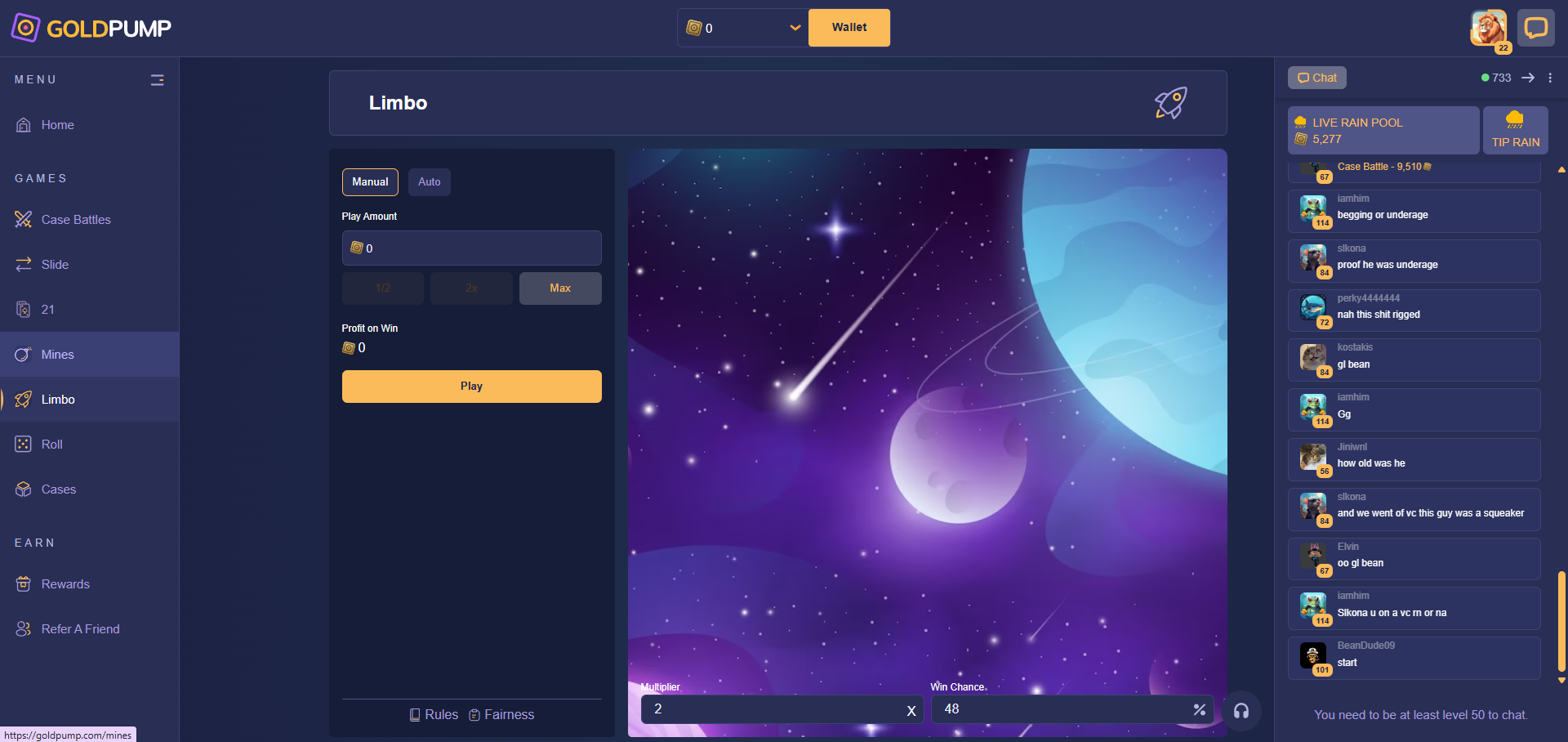Double the play amount with 2x

(x=472, y=288)
